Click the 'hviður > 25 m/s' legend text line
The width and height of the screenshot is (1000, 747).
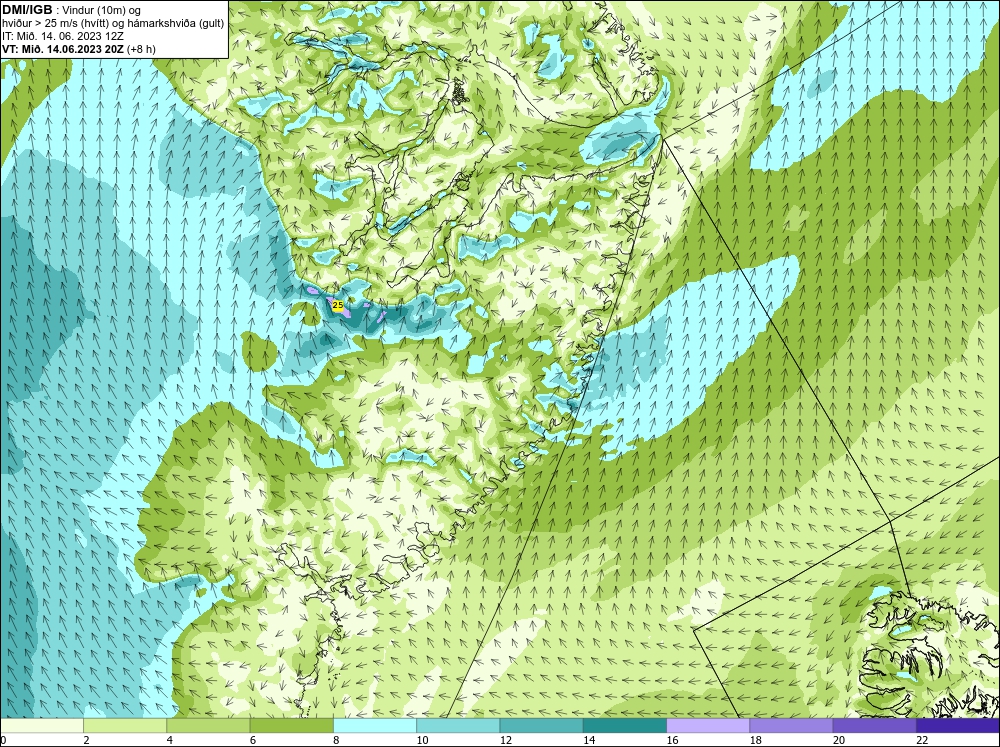coord(113,24)
